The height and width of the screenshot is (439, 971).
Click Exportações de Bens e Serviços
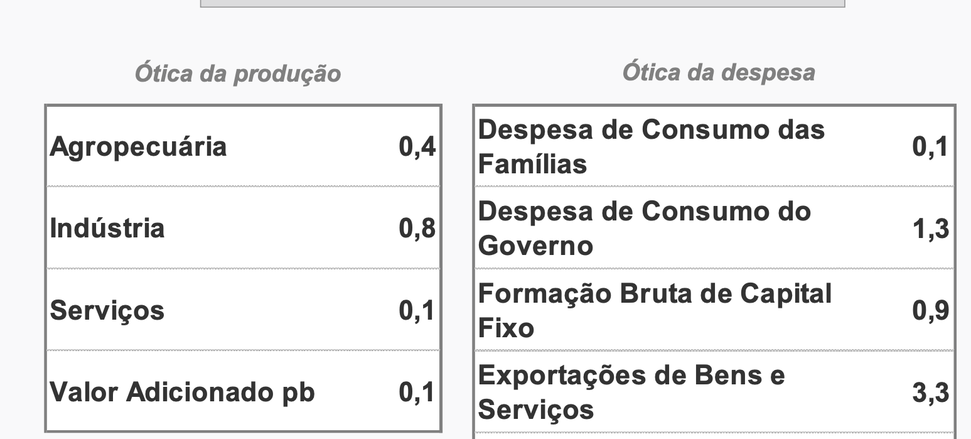(631, 392)
